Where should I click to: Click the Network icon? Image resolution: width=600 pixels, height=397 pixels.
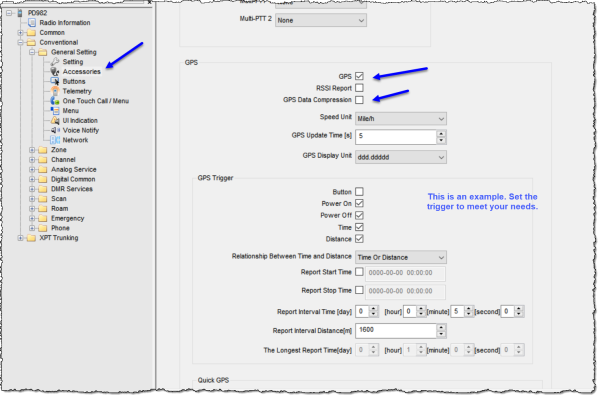coord(55,140)
